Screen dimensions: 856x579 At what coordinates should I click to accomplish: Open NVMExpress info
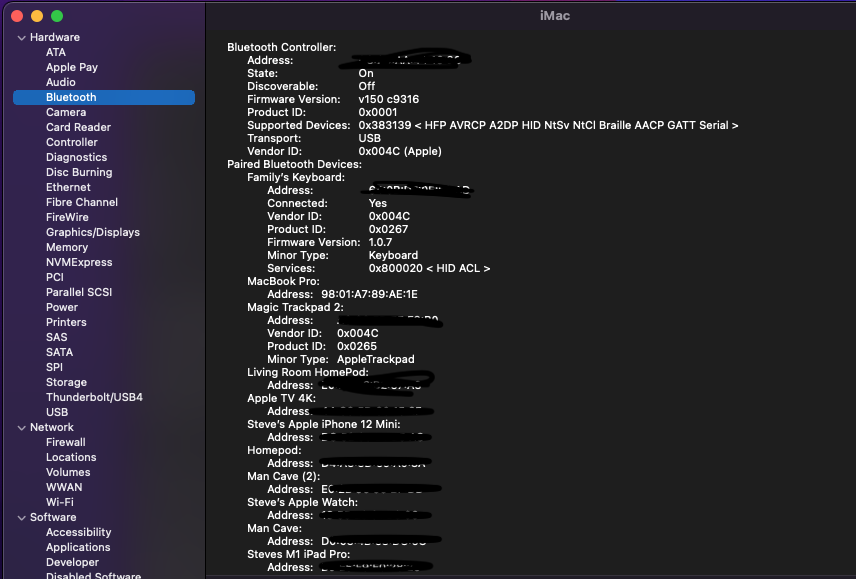point(79,262)
